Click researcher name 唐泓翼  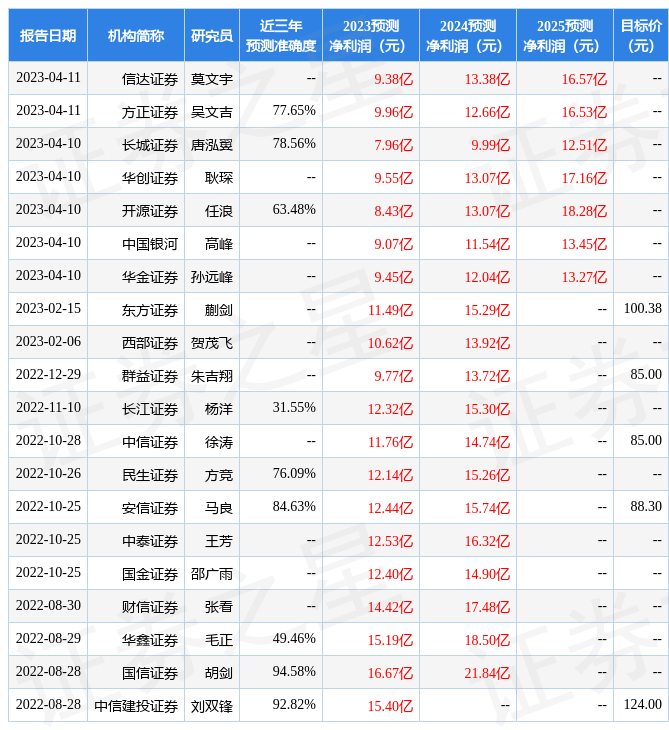click(x=212, y=145)
